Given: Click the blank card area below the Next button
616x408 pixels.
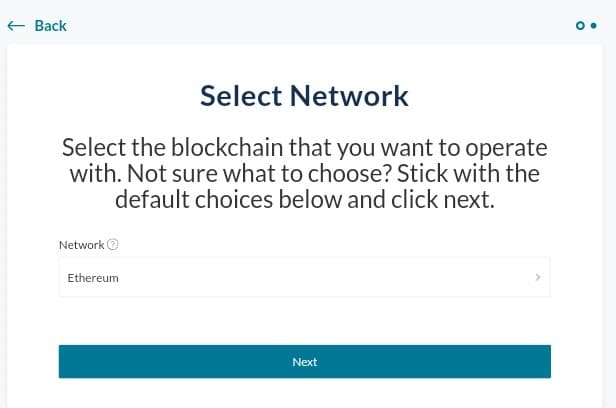Looking at the screenshot, I should (304, 393).
